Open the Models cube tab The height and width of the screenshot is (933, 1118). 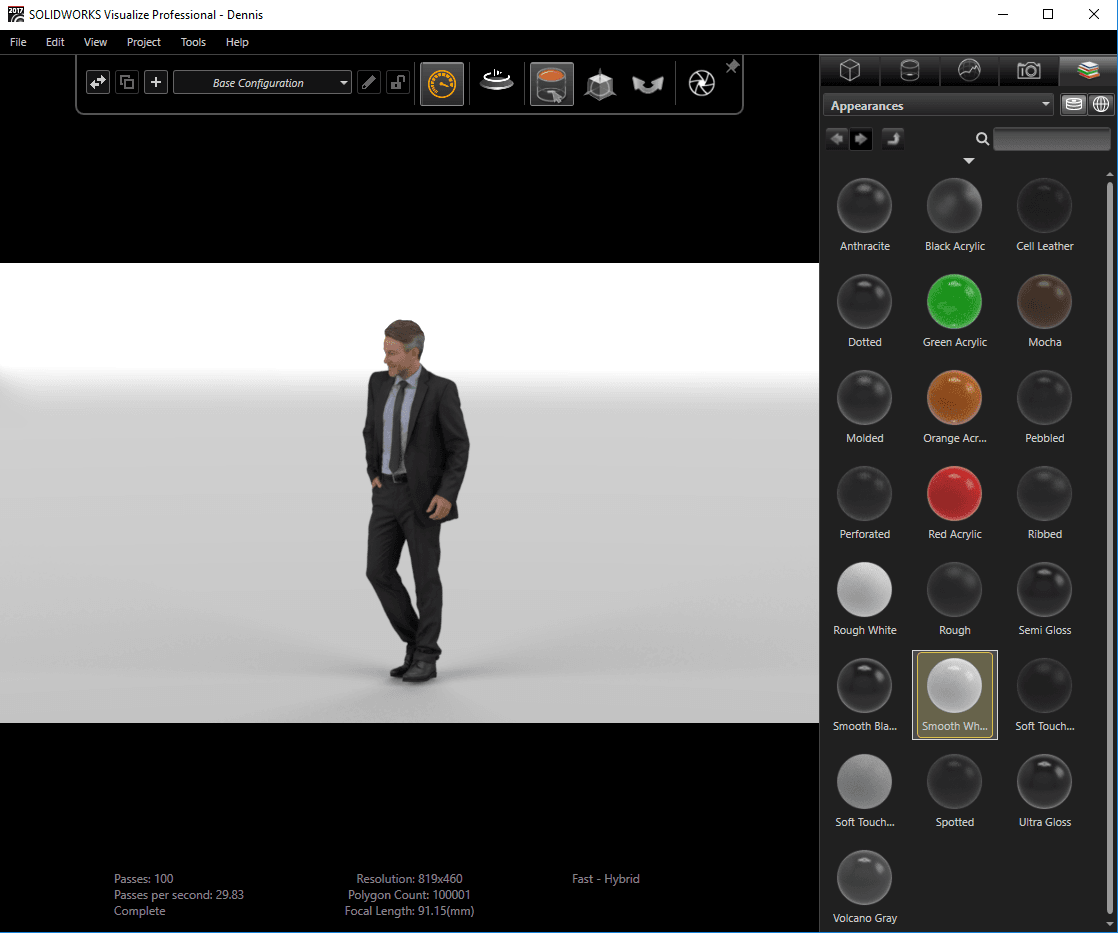coord(849,71)
